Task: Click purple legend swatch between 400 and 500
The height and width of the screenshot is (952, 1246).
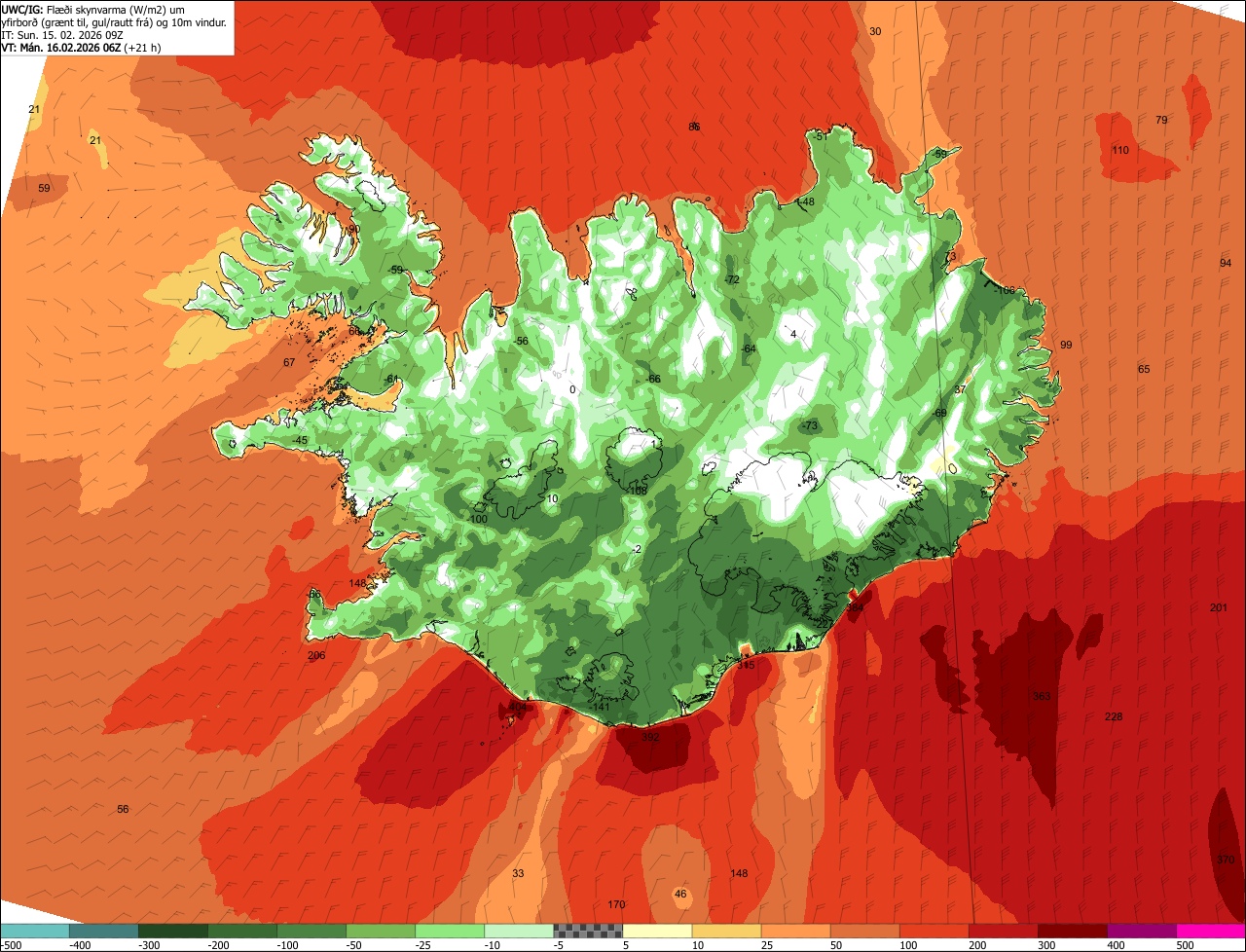Action: tap(1141, 931)
